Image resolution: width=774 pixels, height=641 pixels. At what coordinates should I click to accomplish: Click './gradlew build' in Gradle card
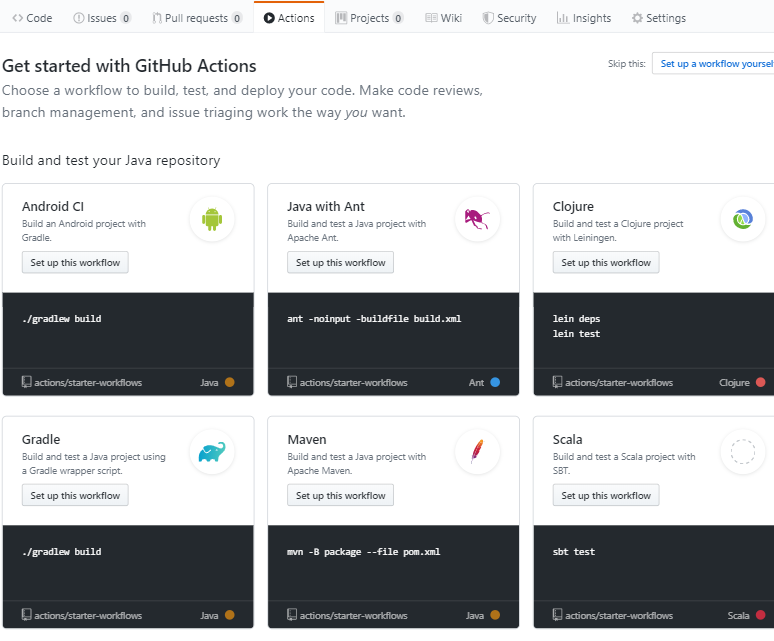(62, 552)
